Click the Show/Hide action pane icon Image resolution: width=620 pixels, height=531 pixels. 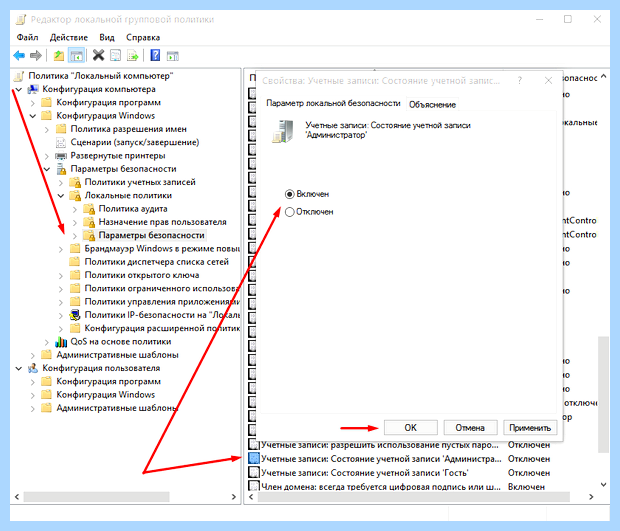[x=173, y=56]
